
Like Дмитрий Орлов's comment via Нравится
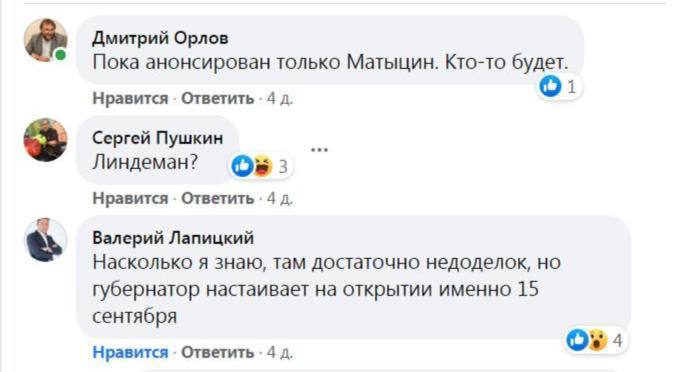[130, 99]
